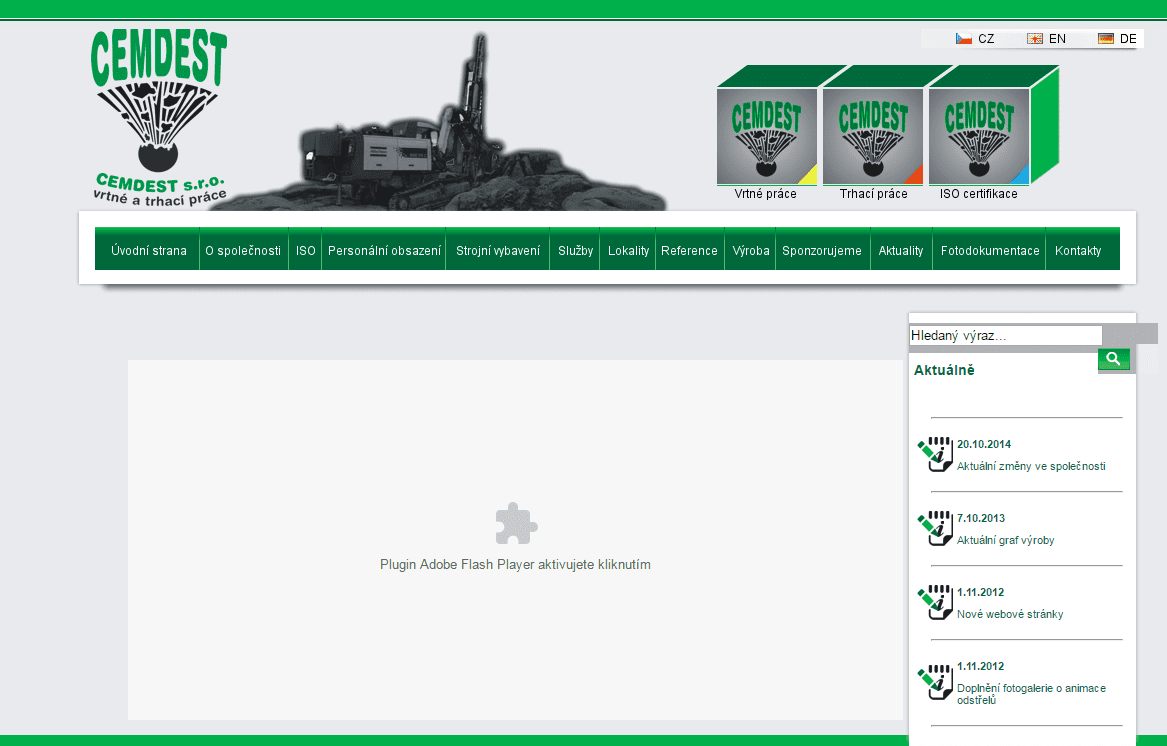Image resolution: width=1167 pixels, height=746 pixels.
Task: Open the Trhací práce cube image
Action: [873, 136]
